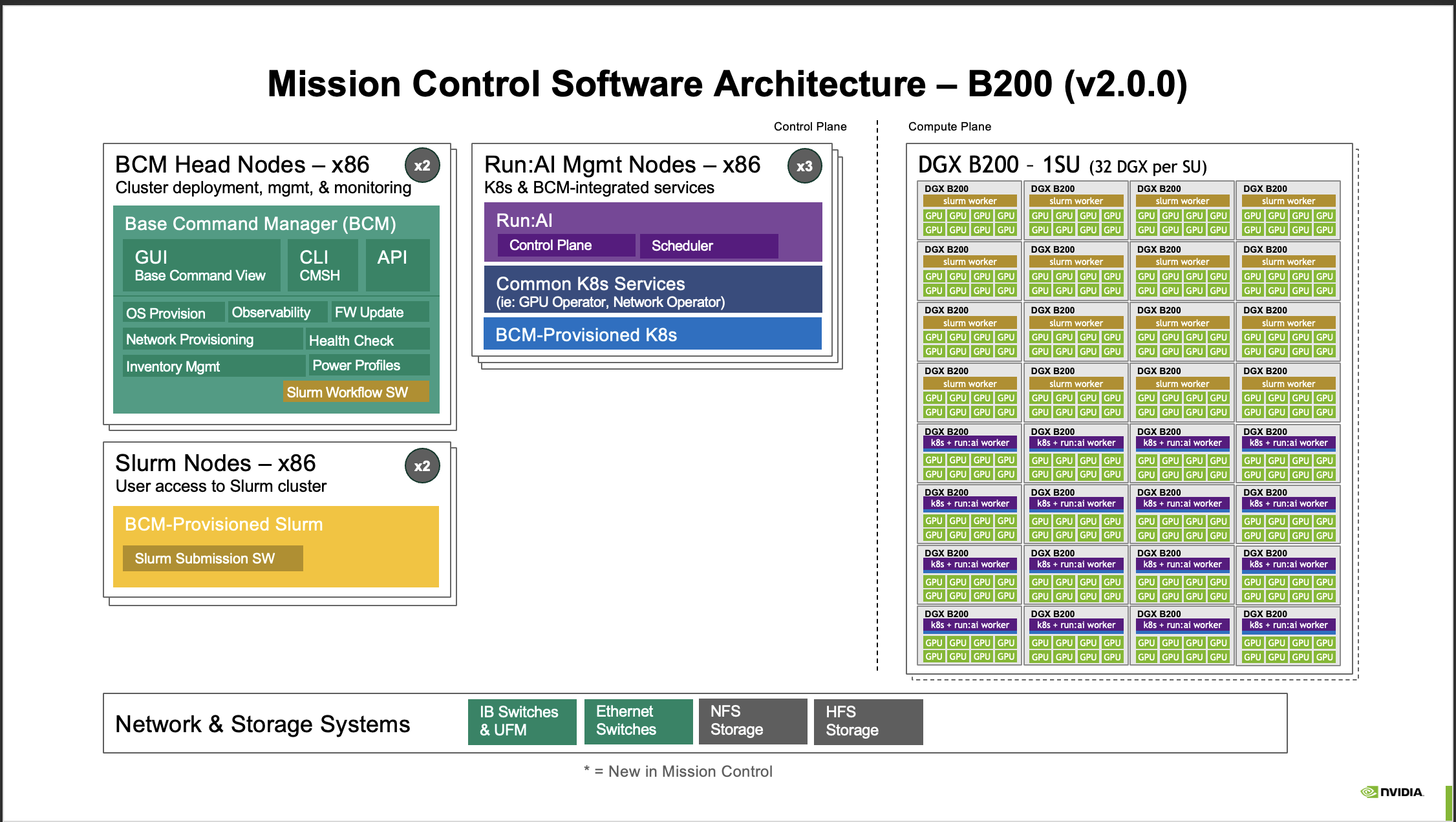1456x822 pixels.
Task: Click the BCM-Provisioned K8s bar
Action: (x=652, y=335)
